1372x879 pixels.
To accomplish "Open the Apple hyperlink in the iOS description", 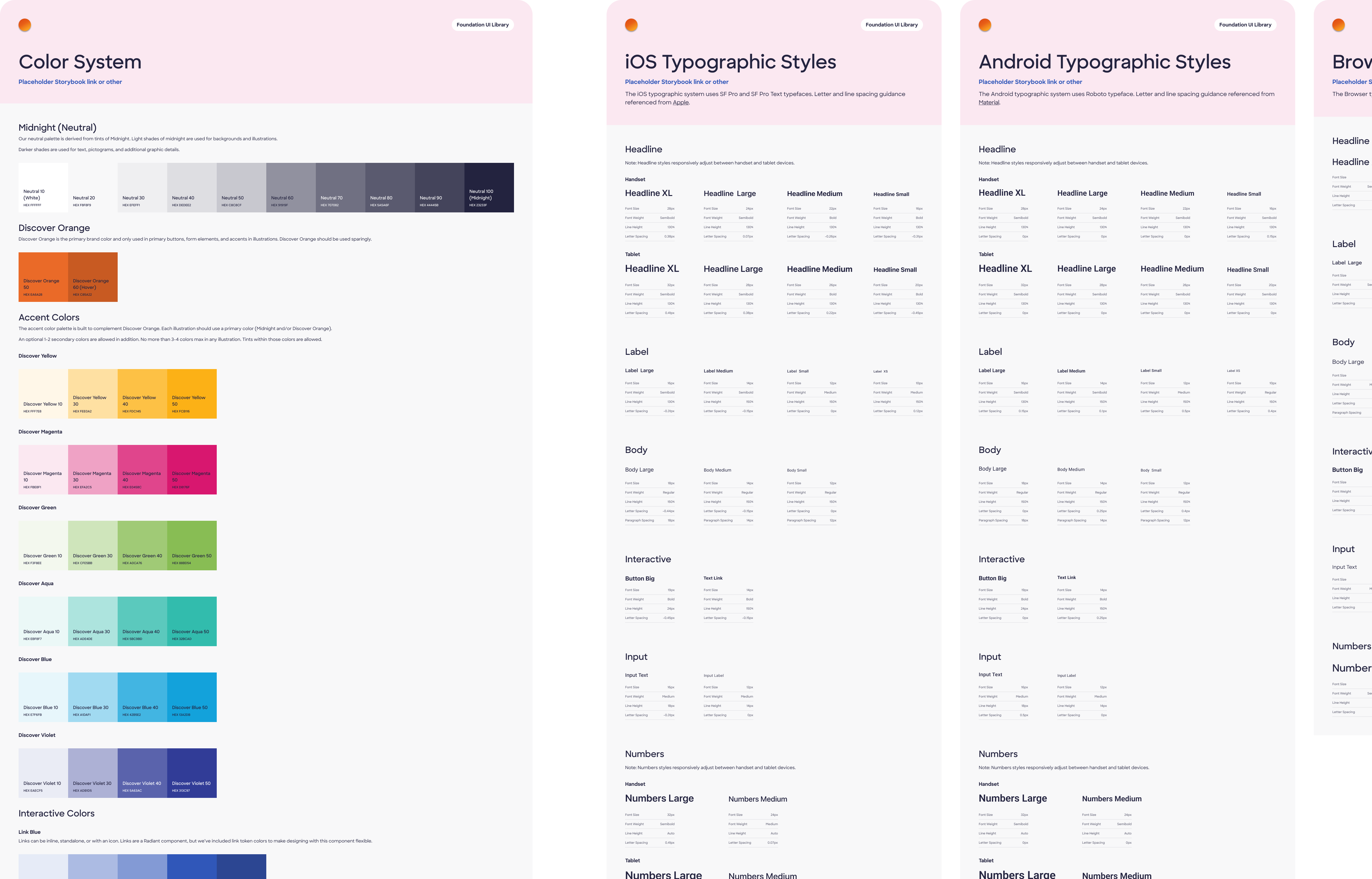I will tap(682, 103).
